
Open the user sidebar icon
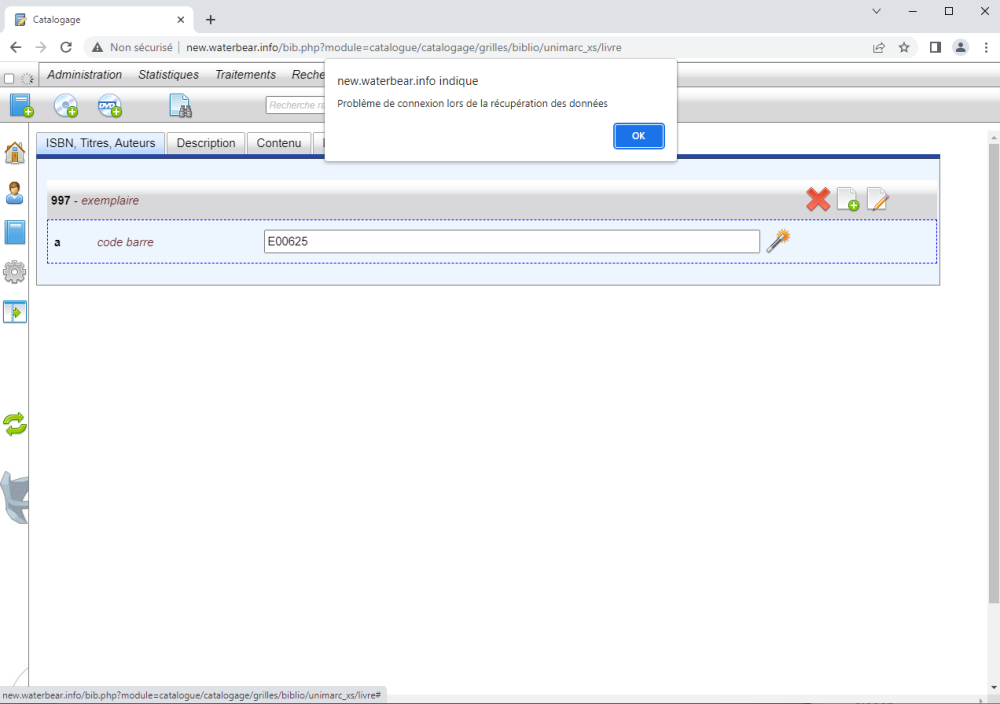click(15, 193)
